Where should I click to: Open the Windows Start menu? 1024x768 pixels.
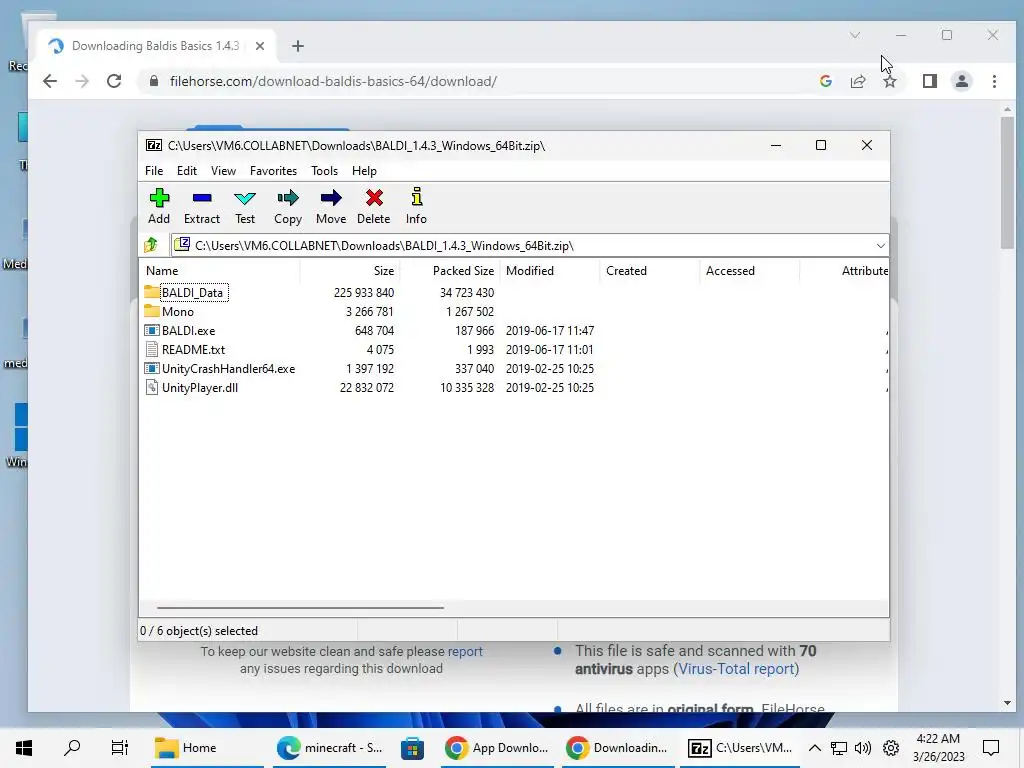24,748
